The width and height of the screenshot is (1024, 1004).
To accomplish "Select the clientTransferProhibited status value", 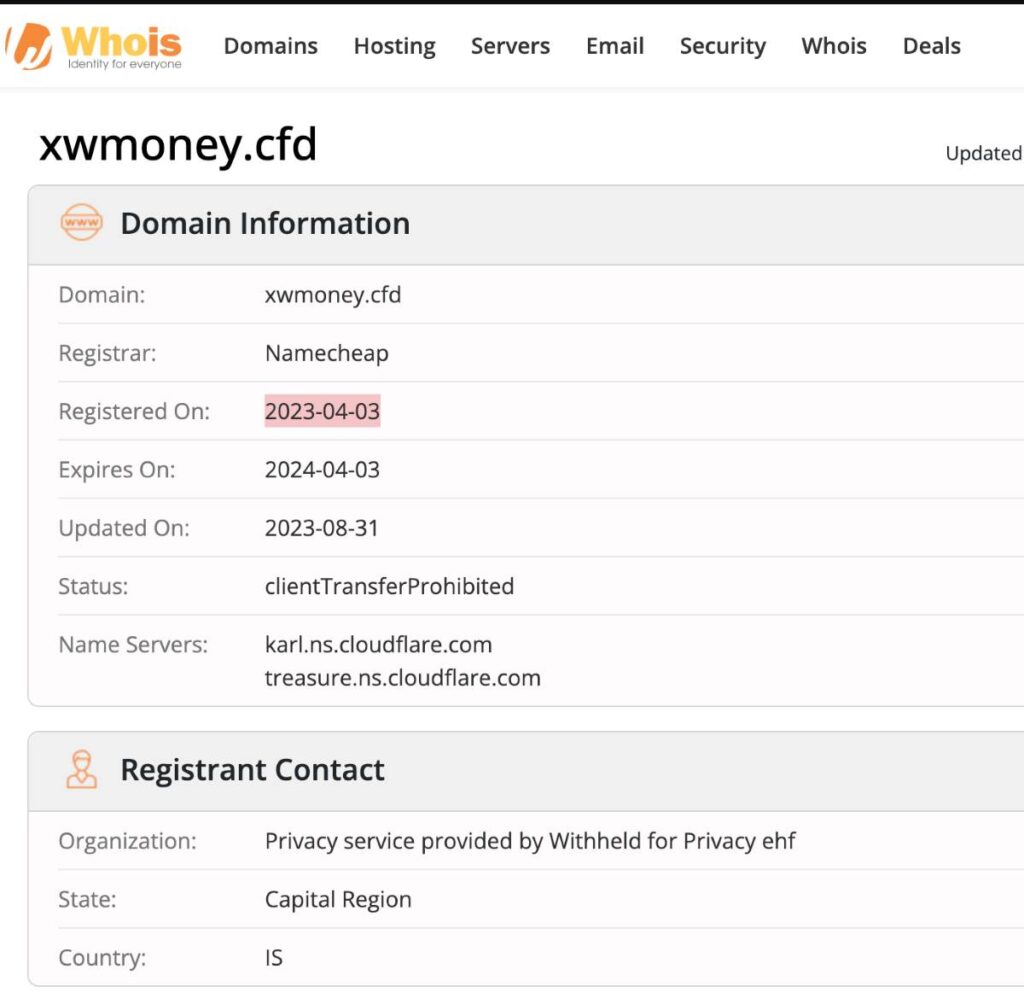I will (x=389, y=587).
